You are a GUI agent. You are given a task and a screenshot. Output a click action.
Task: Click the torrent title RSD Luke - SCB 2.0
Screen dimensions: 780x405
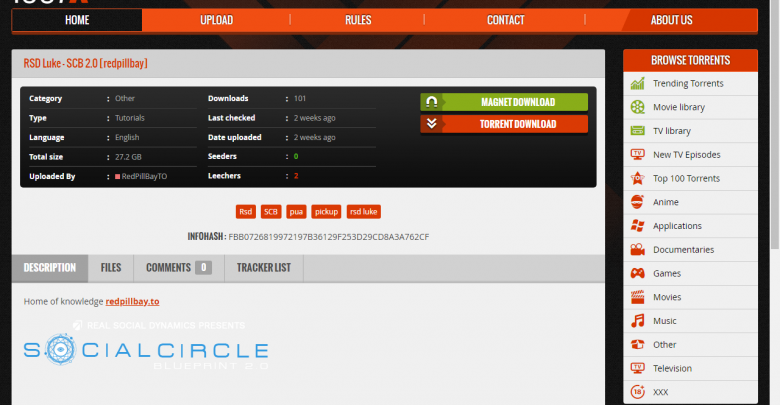coord(86,63)
